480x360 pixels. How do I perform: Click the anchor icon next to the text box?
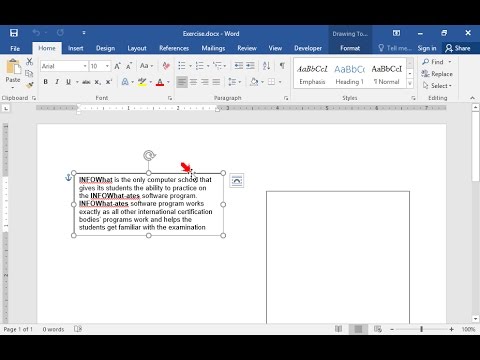(68, 177)
